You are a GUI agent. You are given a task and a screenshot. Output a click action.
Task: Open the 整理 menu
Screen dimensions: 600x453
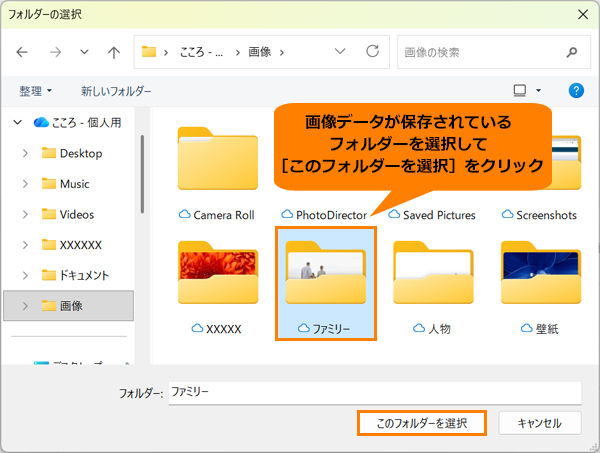36,91
